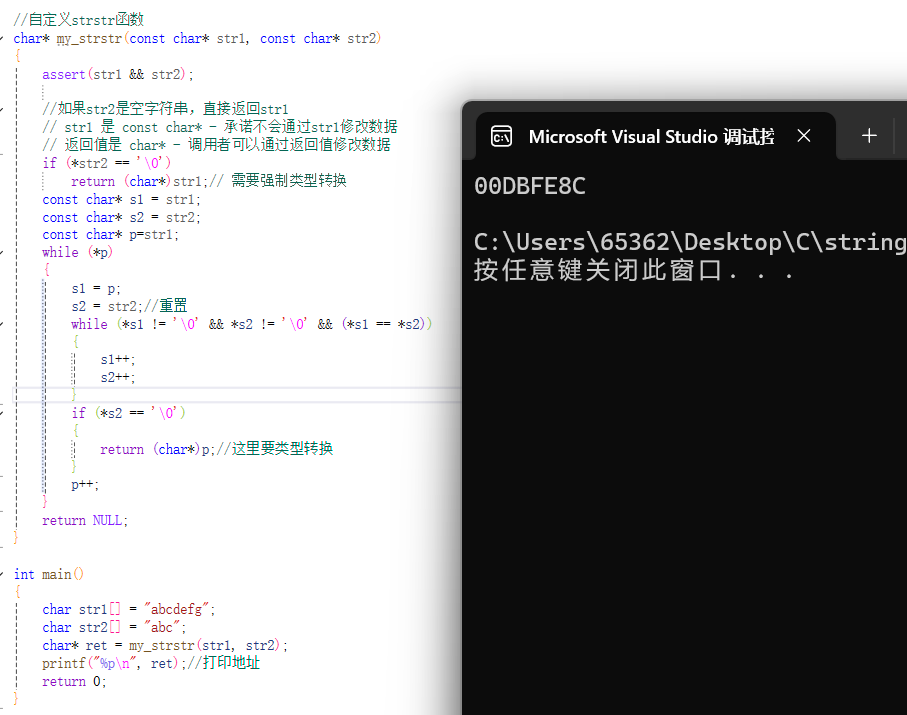Click the command prompt icon on the terminal tab

[x=501, y=137]
